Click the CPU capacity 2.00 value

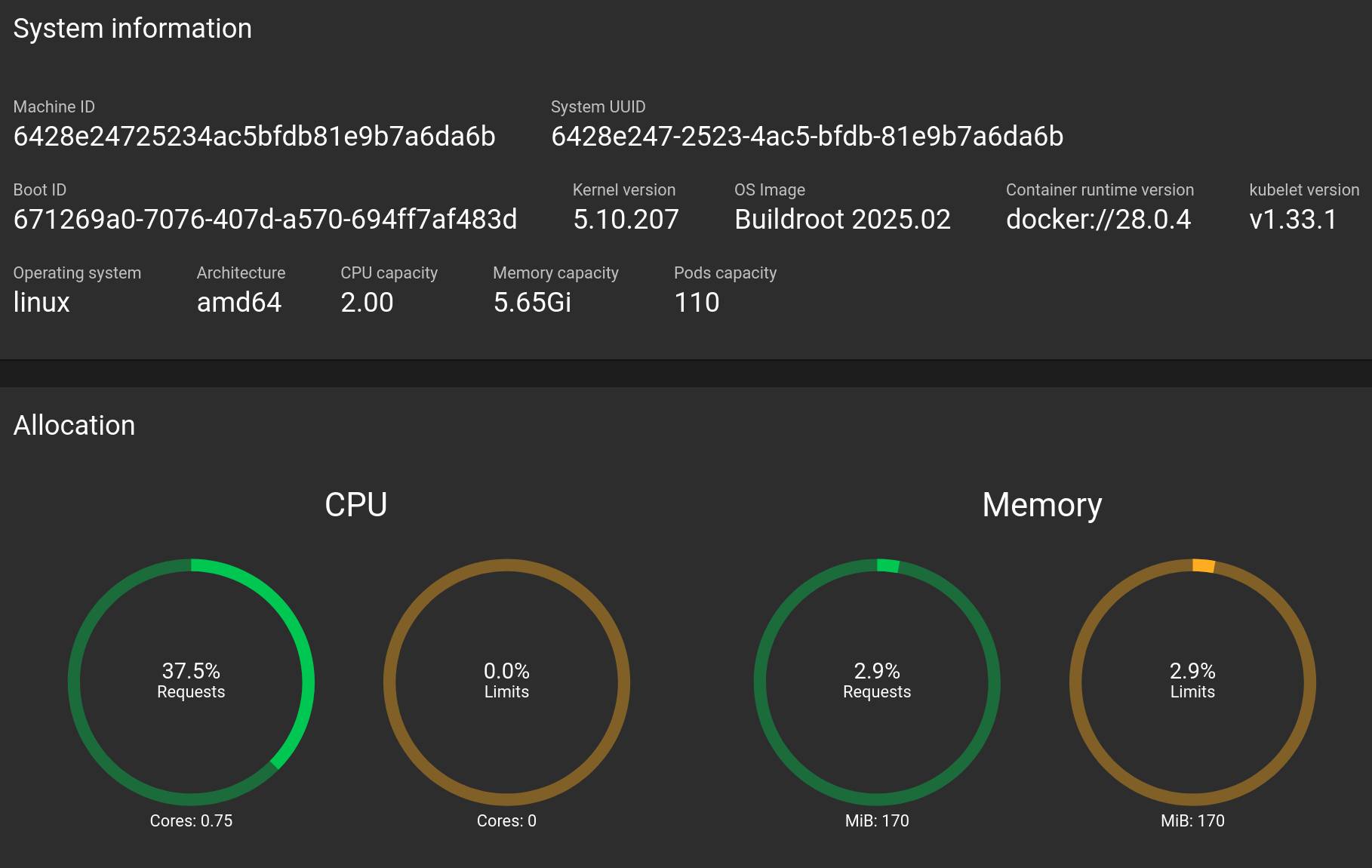[x=367, y=302]
